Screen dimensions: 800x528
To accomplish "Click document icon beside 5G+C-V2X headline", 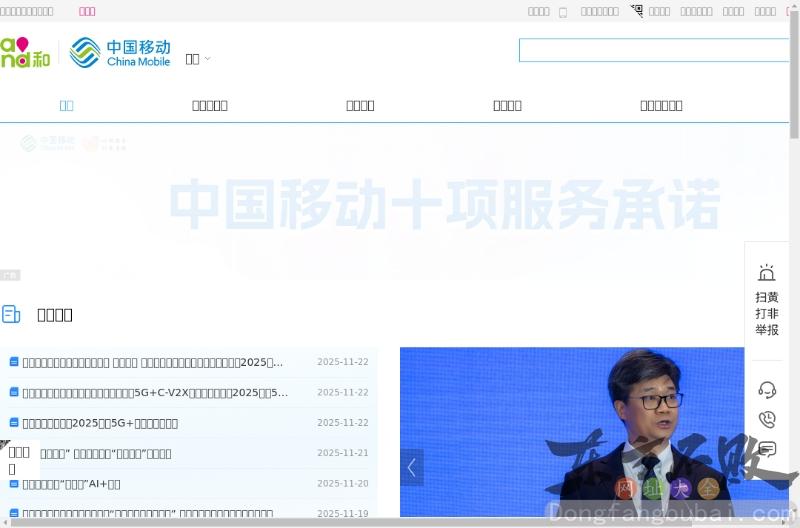I will coord(14,392).
